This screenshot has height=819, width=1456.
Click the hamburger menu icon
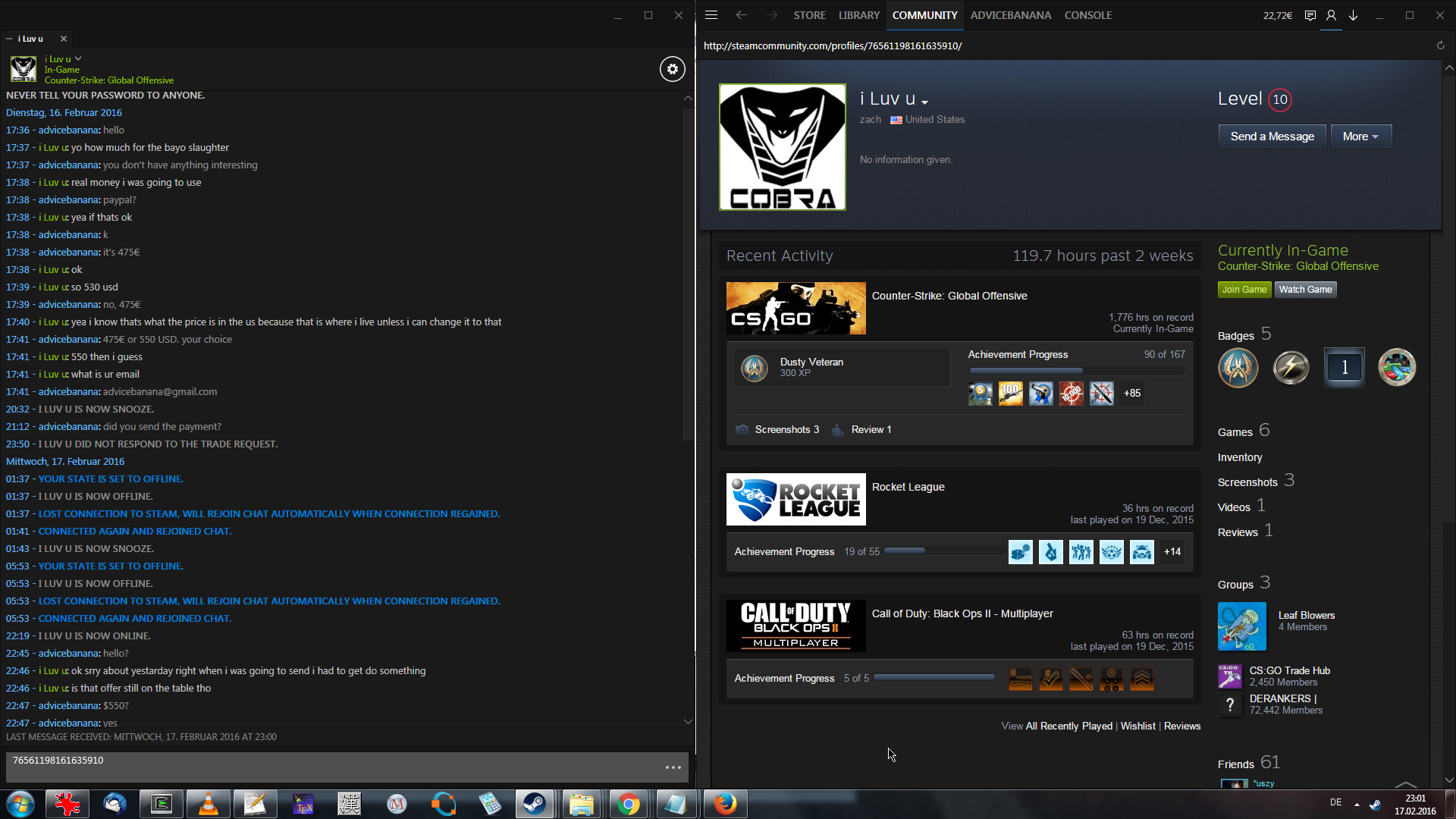pyautogui.click(x=711, y=15)
